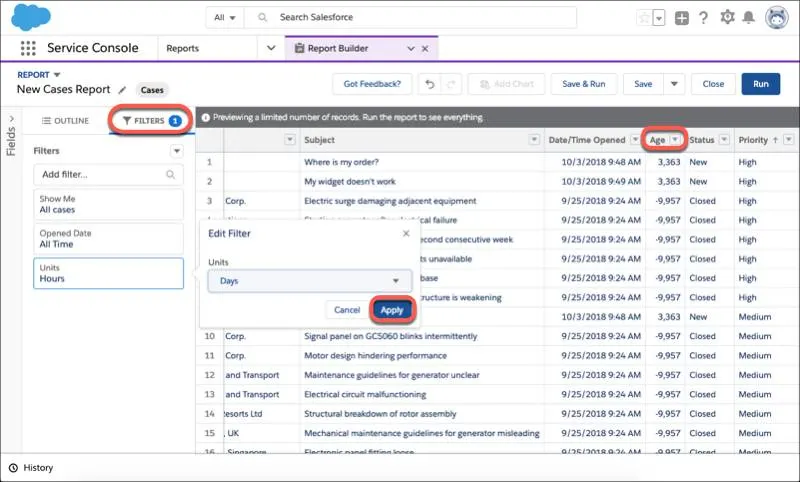Click the search magnifier icon
The width and height of the screenshot is (800, 482).
[x=262, y=17]
